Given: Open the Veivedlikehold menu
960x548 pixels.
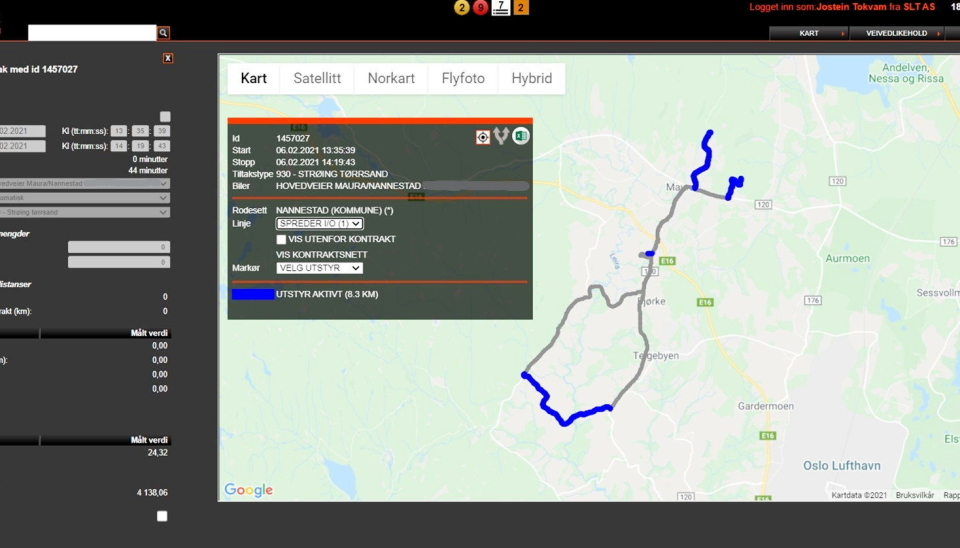Looking at the screenshot, I should coord(895,33).
